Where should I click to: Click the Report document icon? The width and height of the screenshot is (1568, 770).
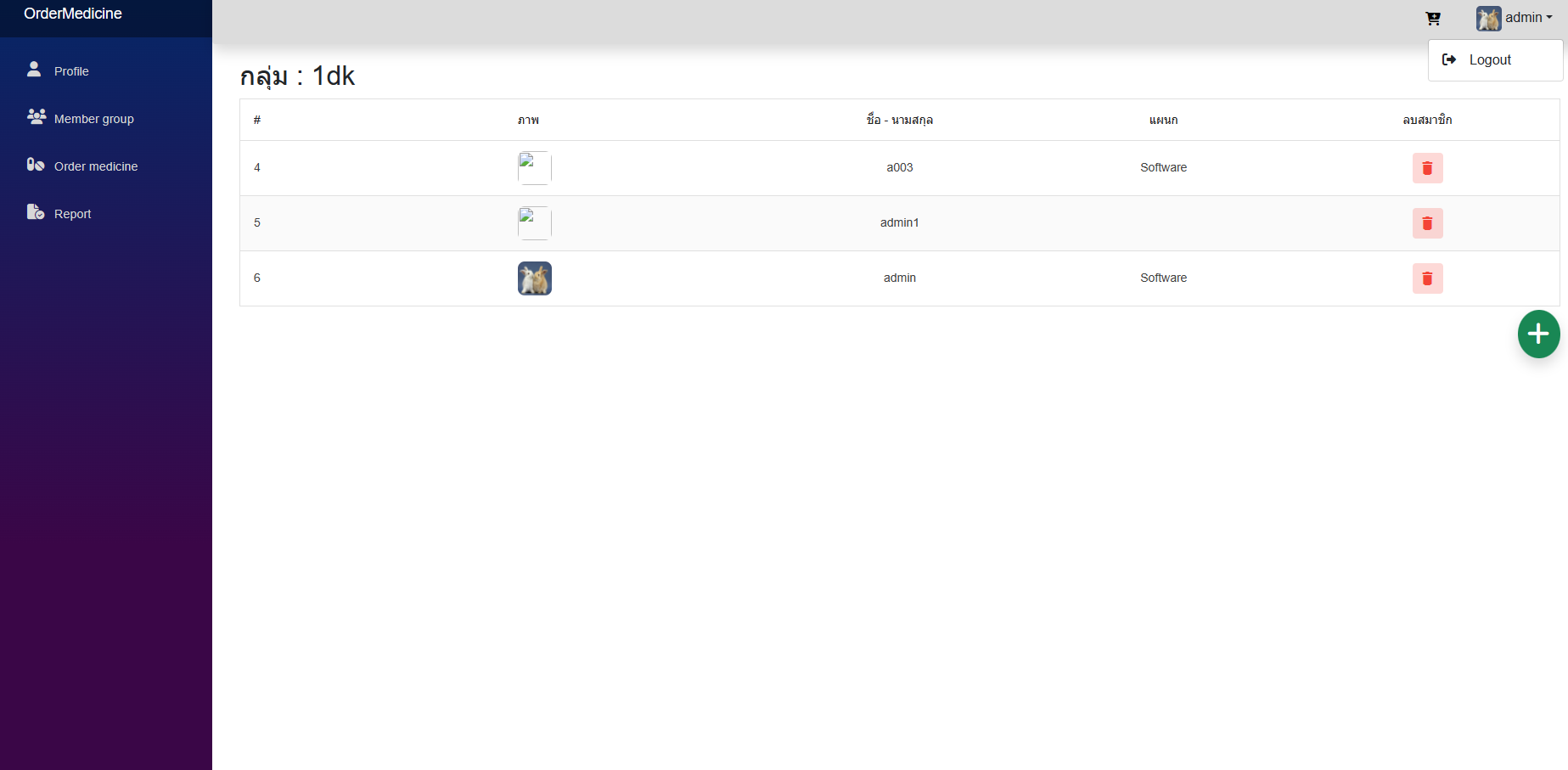pos(36,211)
